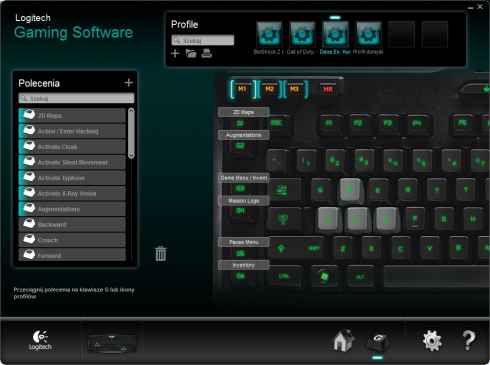The height and width of the screenshot is (365, 490).
Task: Click highlighted D key on keyboard image
Action: 386,219
